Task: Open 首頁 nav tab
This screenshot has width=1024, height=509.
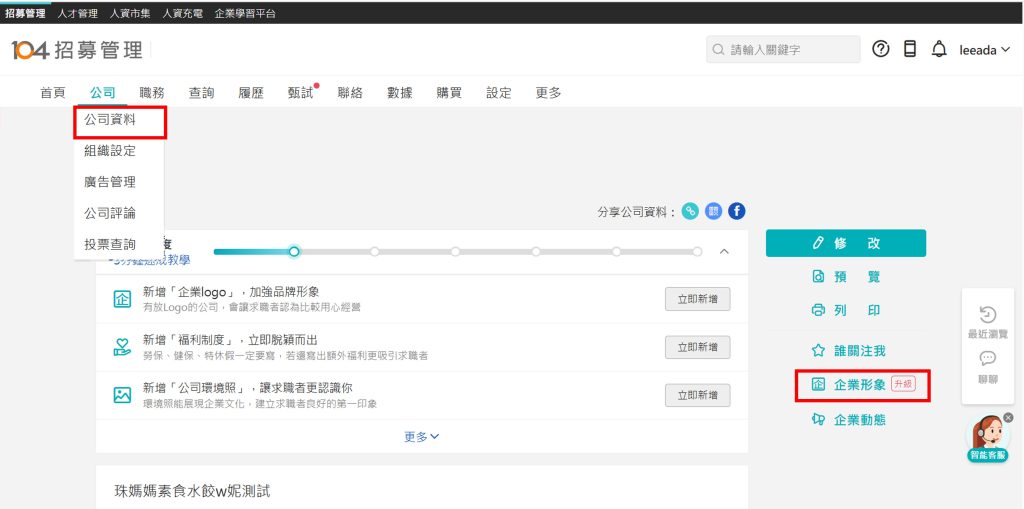Action: tap(52, 93)
